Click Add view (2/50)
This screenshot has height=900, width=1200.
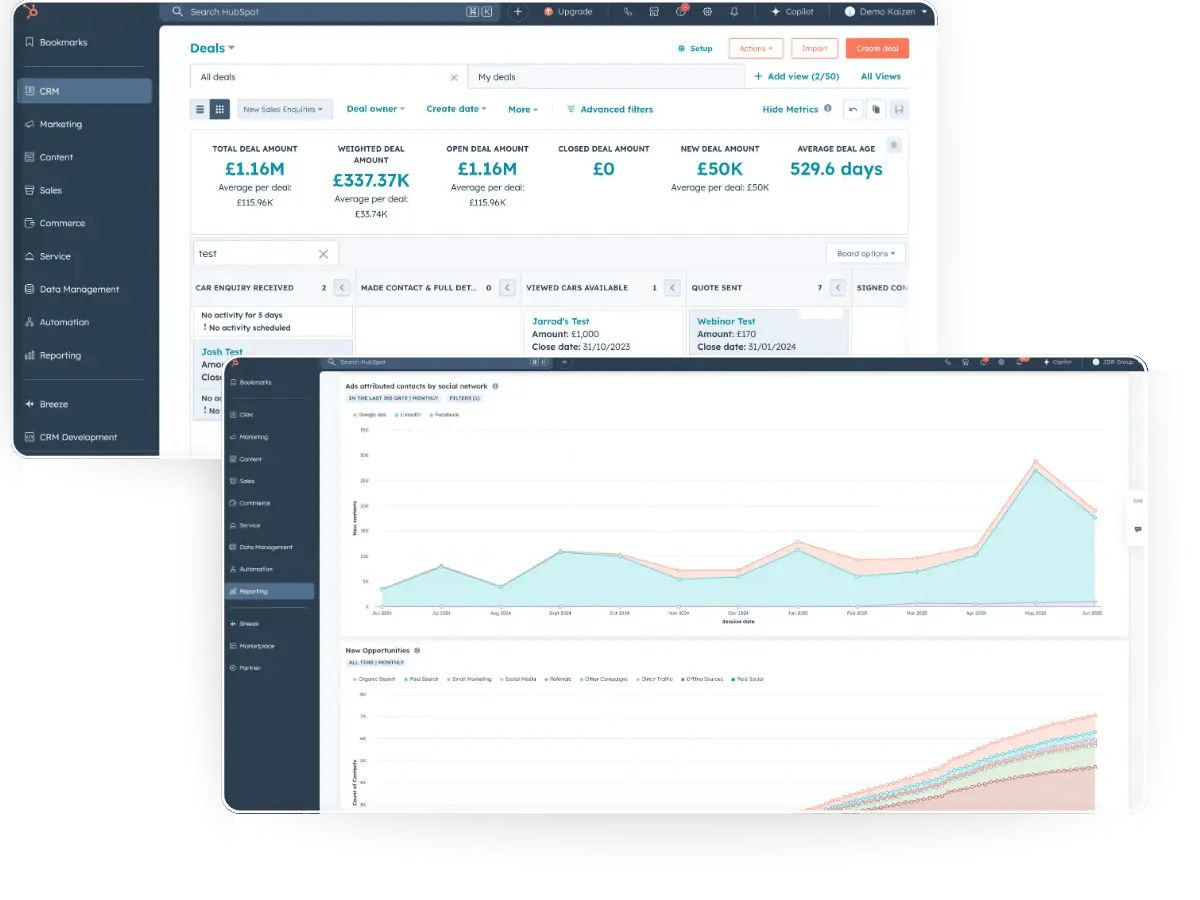tap(796, 77)
